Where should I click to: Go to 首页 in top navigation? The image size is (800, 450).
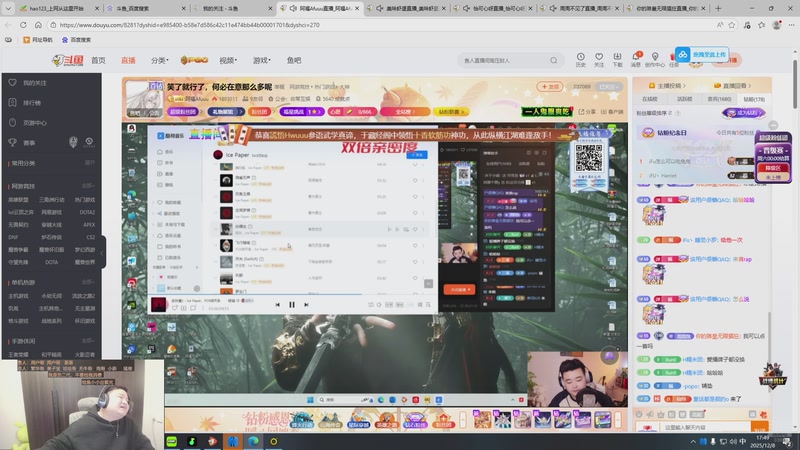point(98,60)
